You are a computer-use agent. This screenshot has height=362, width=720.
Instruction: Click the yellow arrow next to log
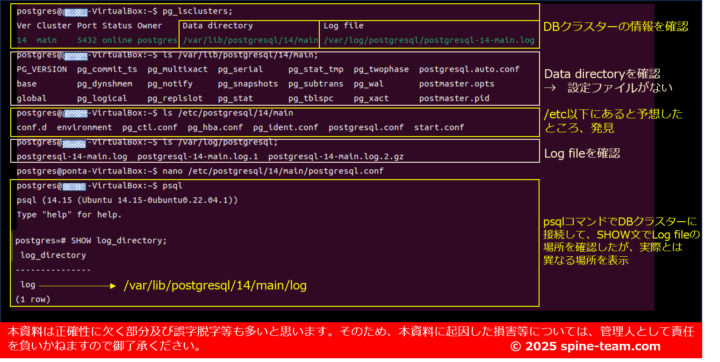78,286
